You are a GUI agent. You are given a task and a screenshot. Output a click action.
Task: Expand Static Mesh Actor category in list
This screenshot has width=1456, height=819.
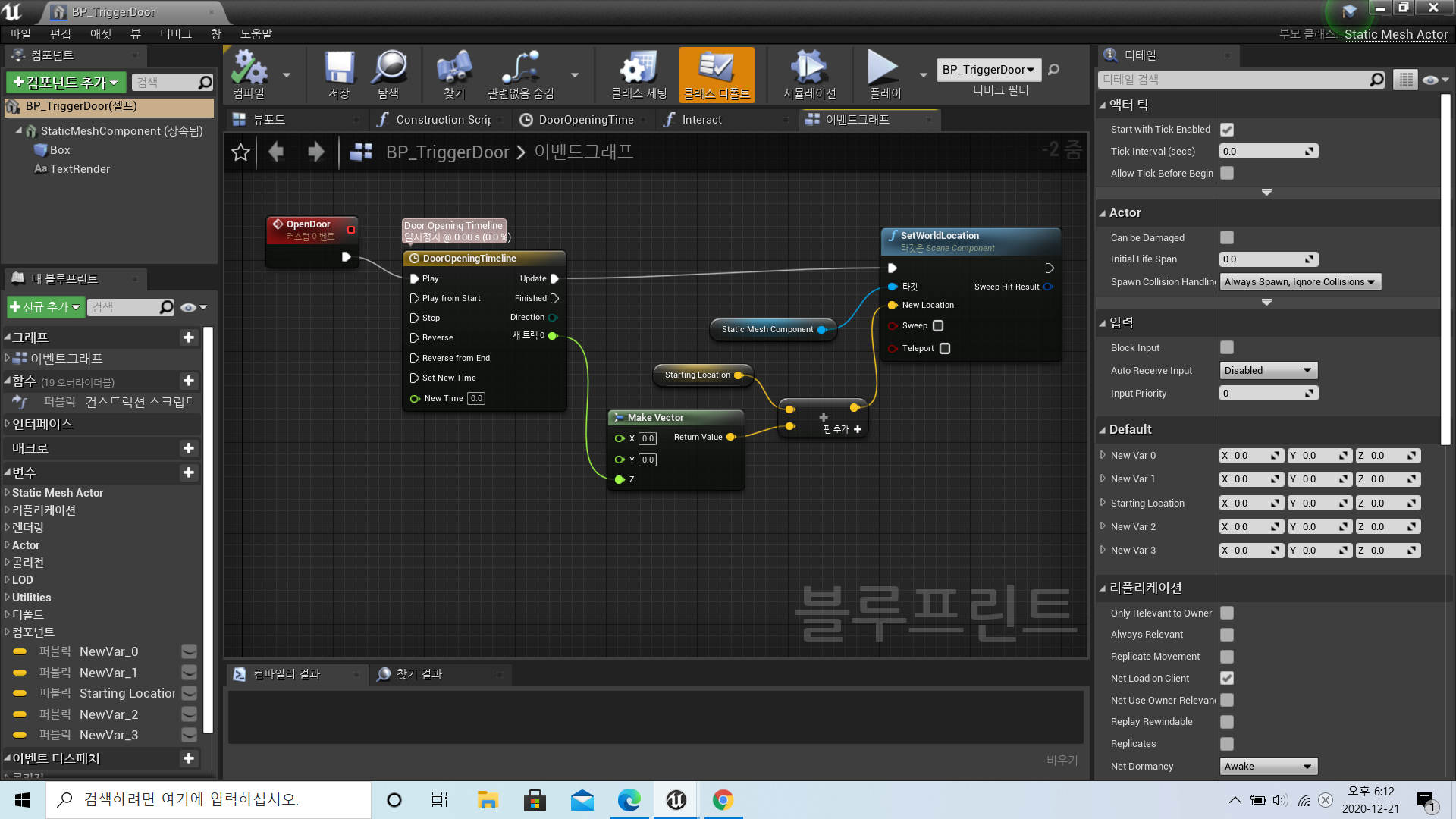pos(7,493)
